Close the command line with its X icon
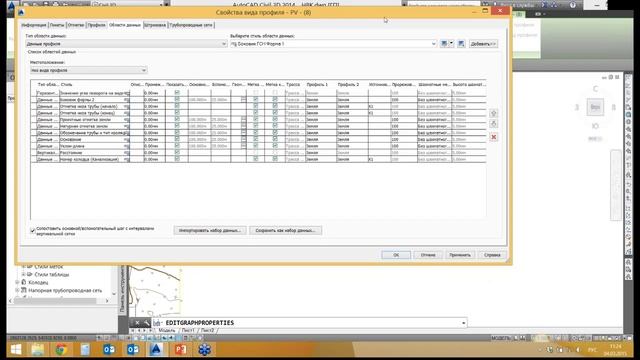 (x=138, y=322)
